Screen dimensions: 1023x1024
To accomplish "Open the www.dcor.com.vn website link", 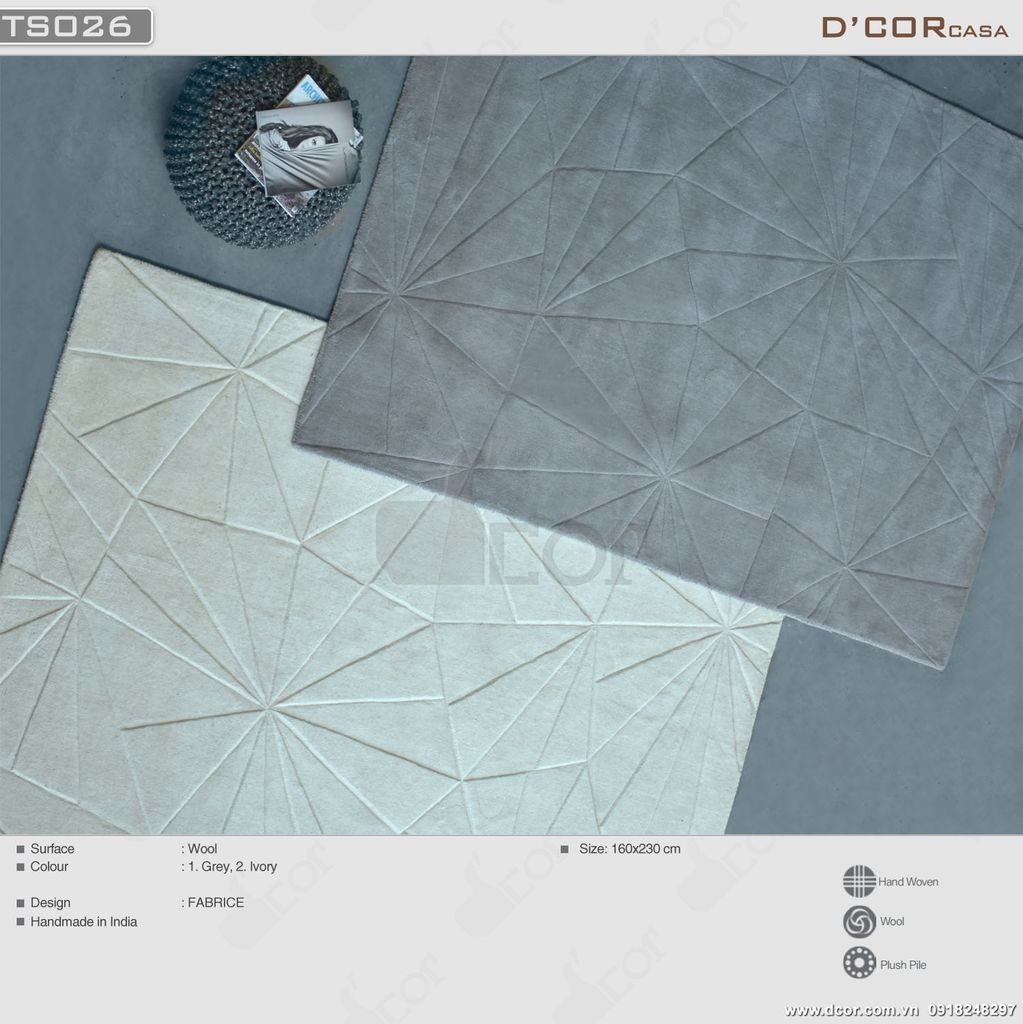I will coord(851,1010).
